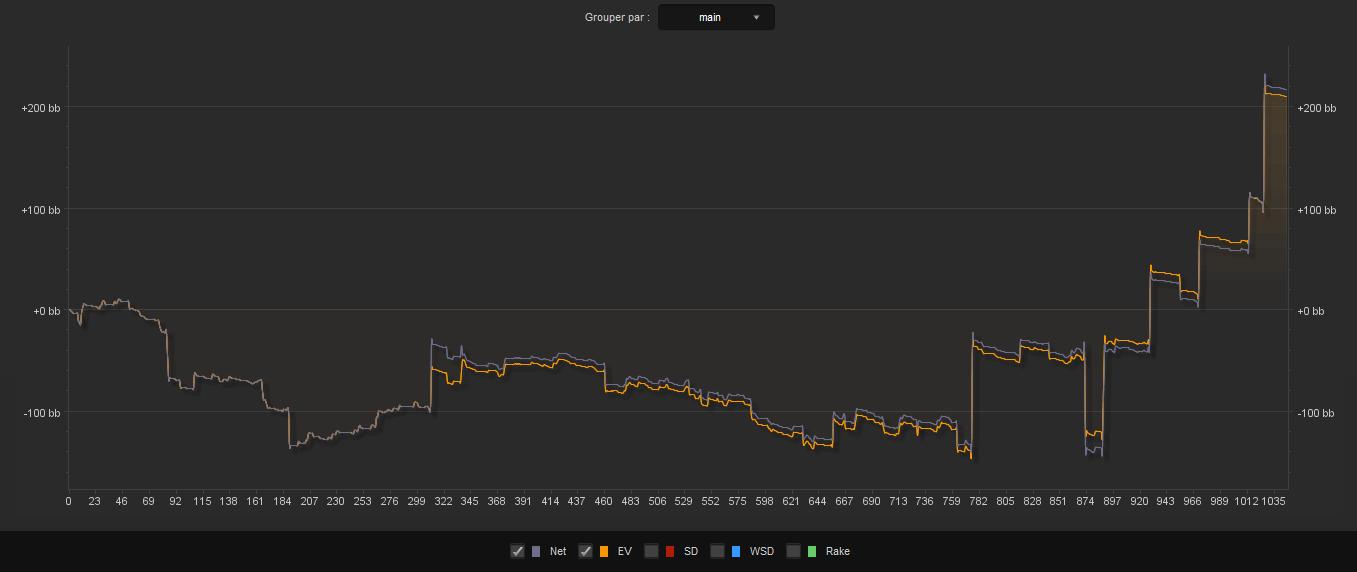The width and height of the screenshot is (1357, 572).
Task: Click the 'WSD' legend label
Action: (761, 551)
